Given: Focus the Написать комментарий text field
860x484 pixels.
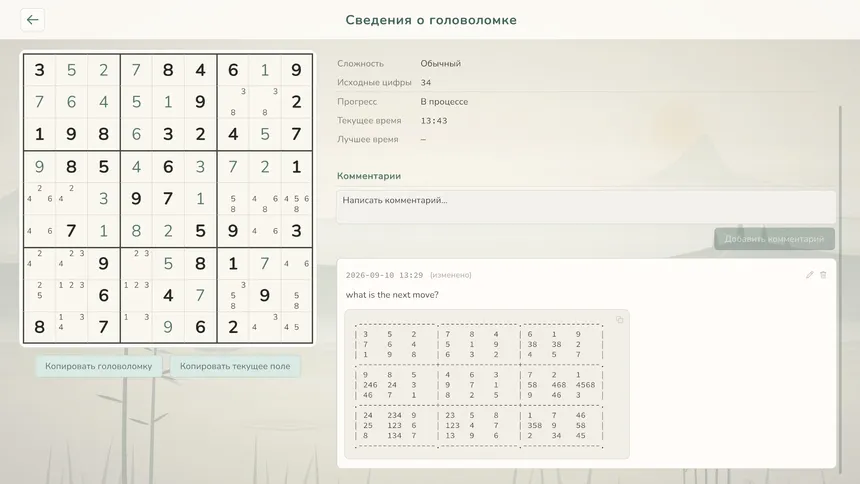Looking at the screenshot, I should point(586,207).
